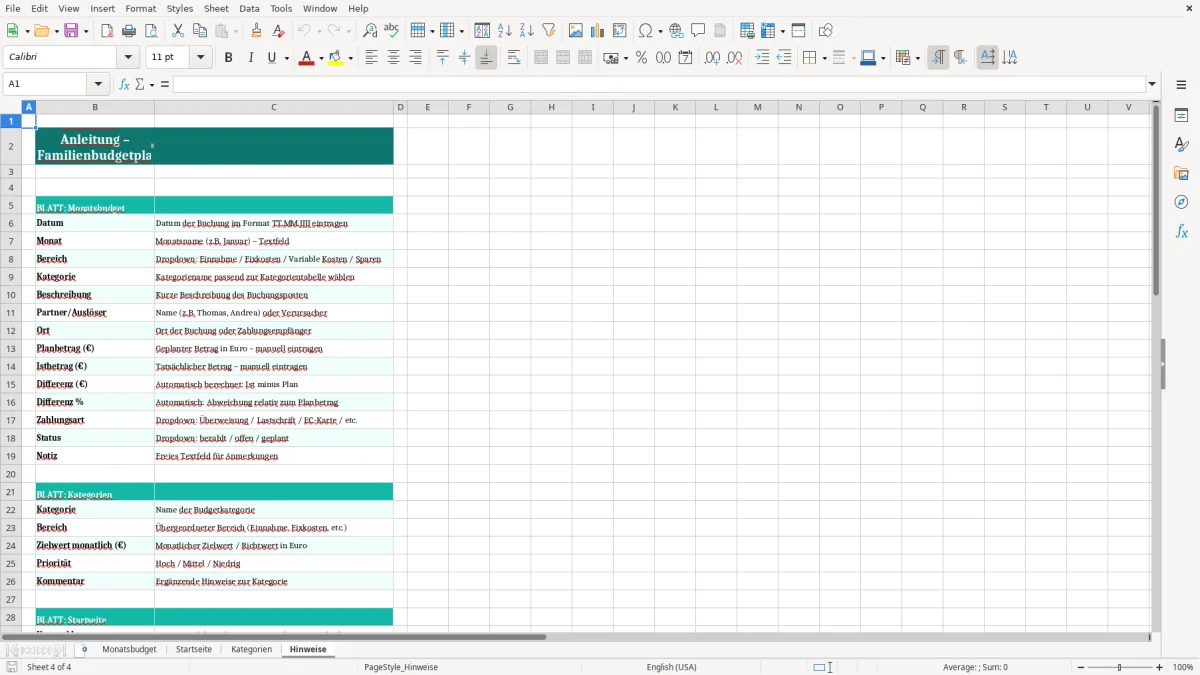
Task: Open the sidebar Functions deck
Action: [x=1181, y=231]
